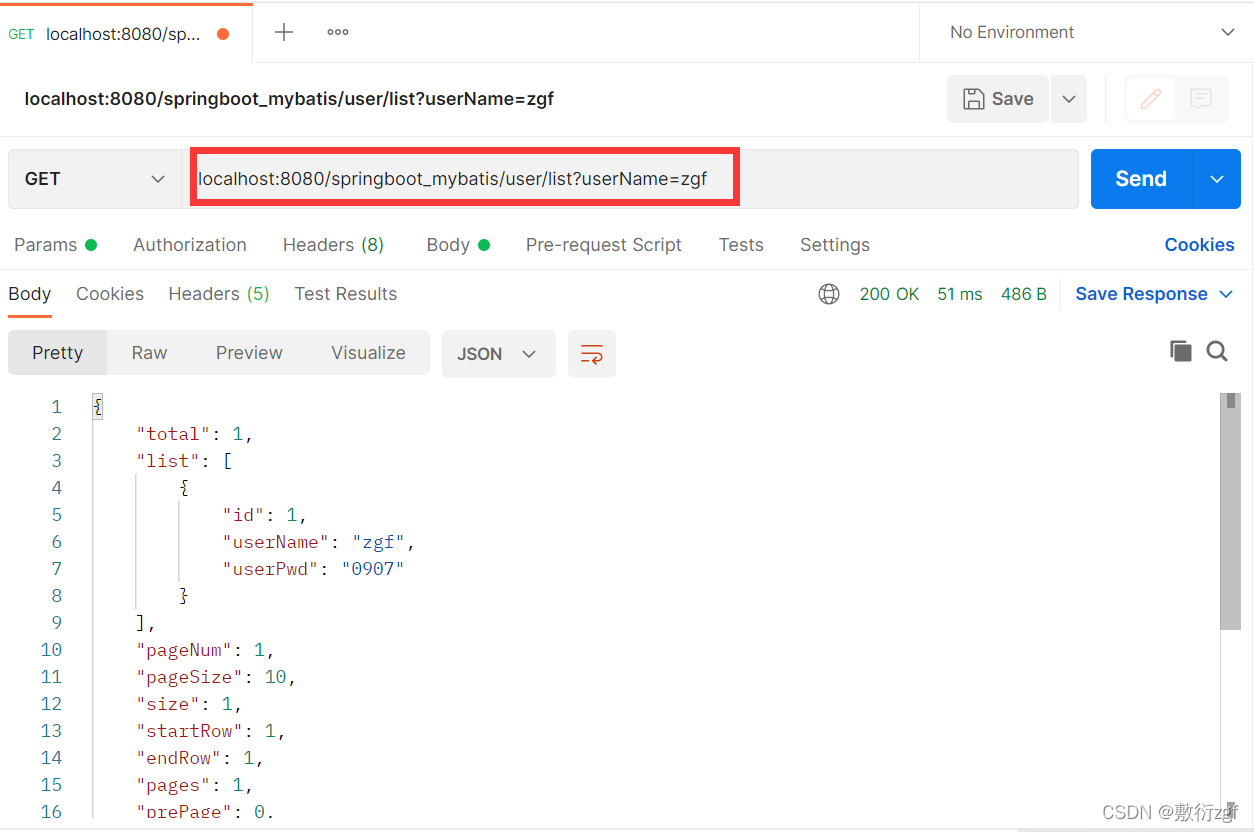The width and height of the screenshot is (1254, 832).
Task: Open the tab options ellipsis menu
Action: tap(338, 32)
